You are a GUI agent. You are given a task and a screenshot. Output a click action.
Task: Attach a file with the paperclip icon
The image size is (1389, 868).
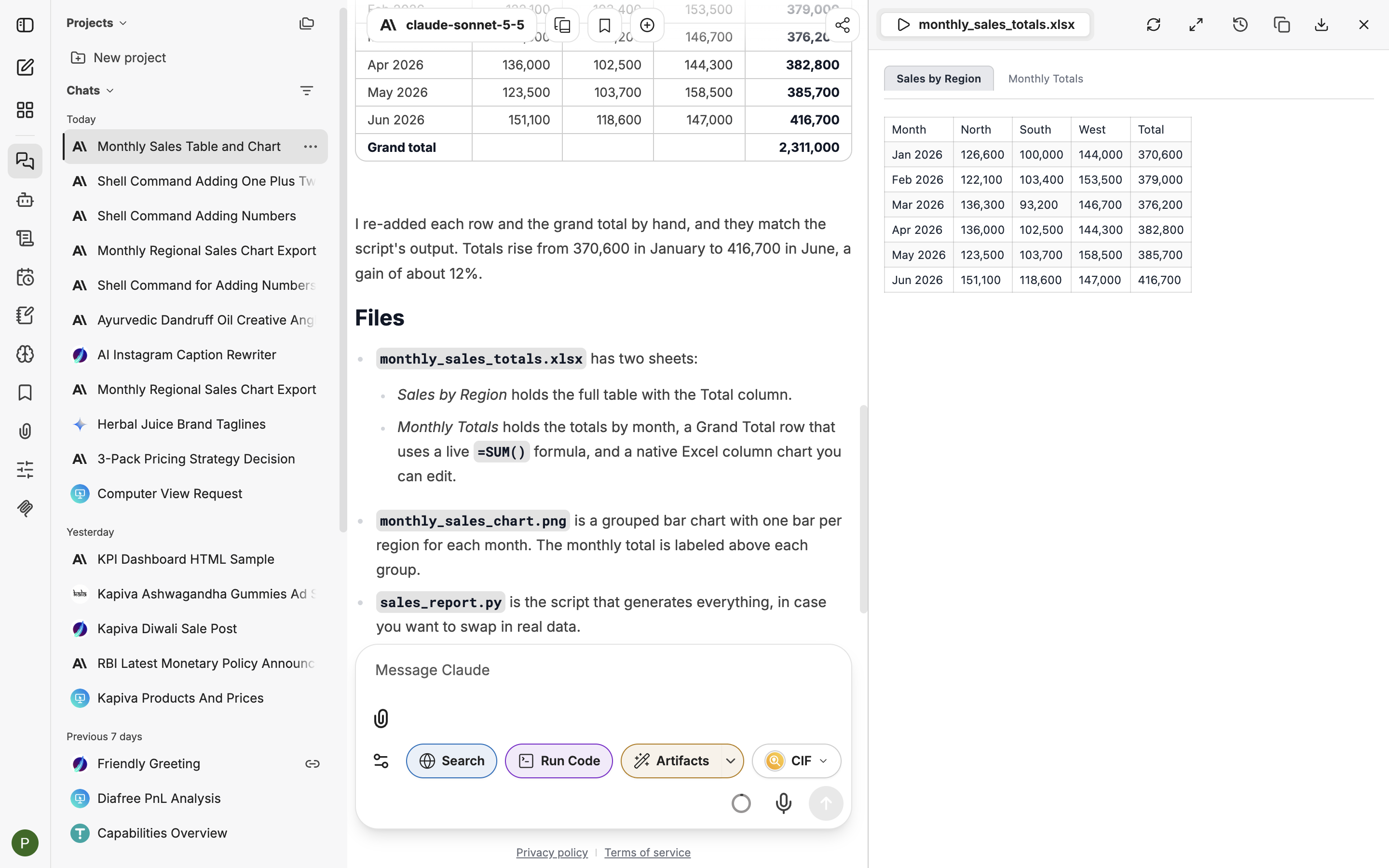[x=381, y=718]
